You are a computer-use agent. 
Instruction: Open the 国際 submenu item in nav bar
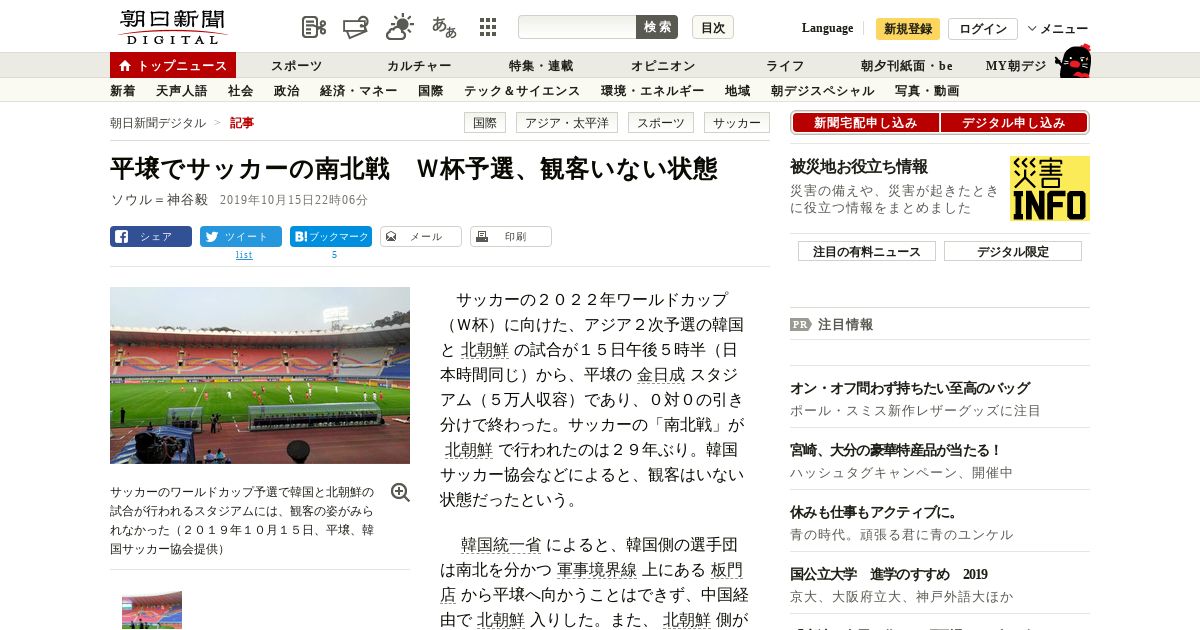coord(431,91)
